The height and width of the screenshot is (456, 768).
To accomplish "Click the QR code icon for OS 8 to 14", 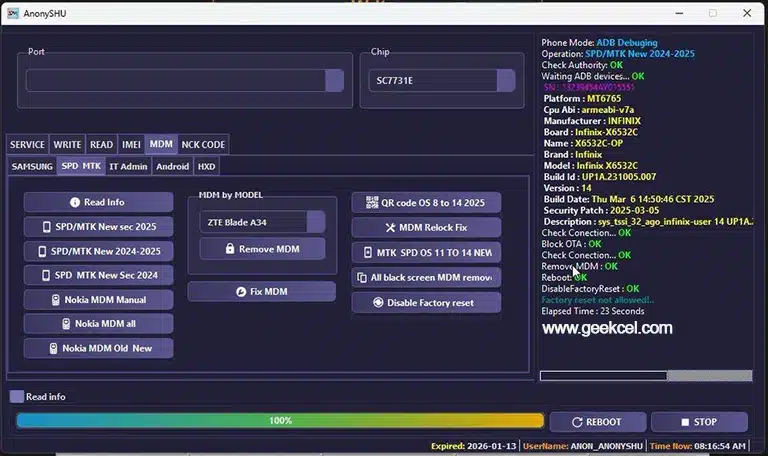I will point(372,202).
